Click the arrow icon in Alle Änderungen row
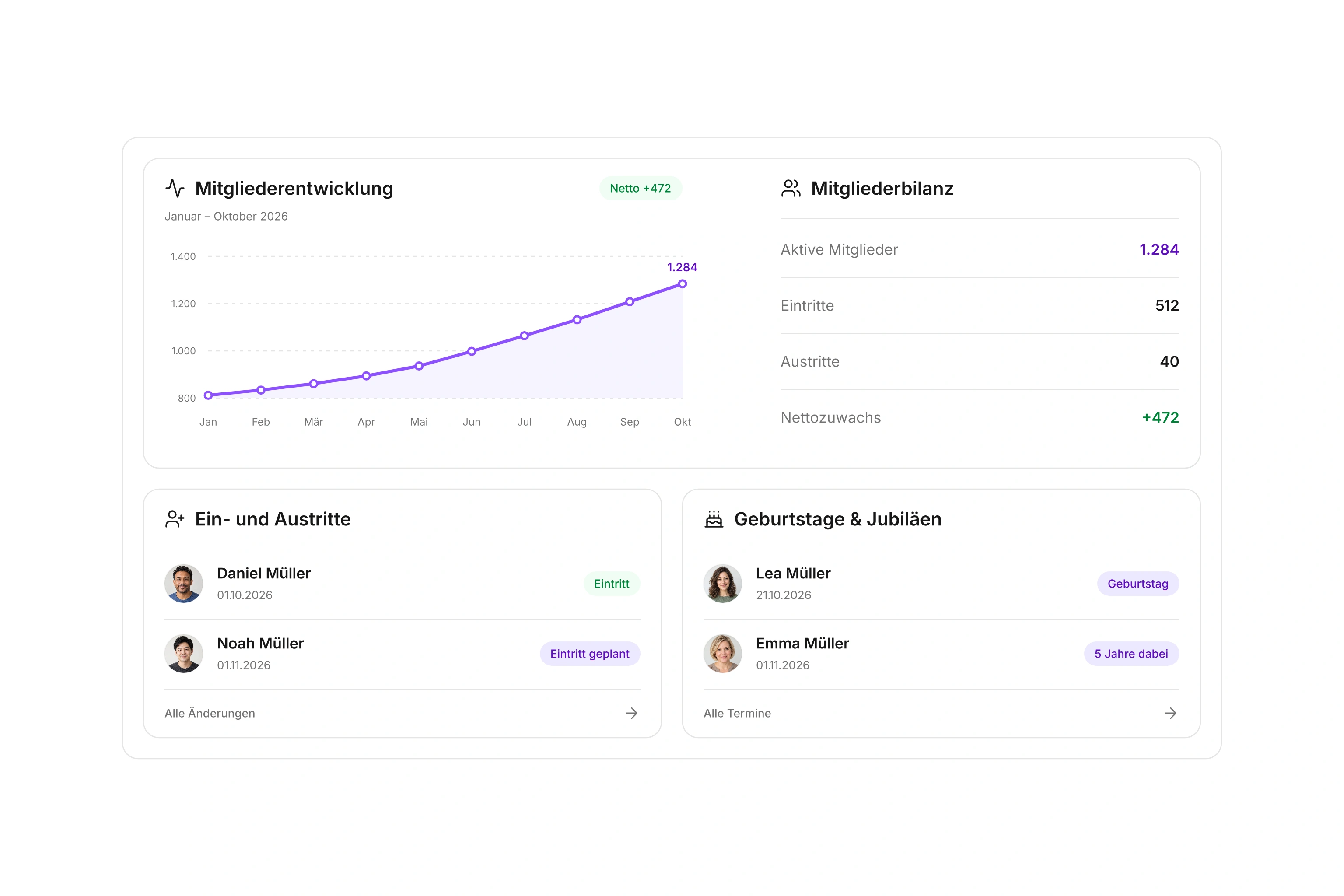Image resolution: width=1344 pixels, height=896 pixels. pos(631,713)
